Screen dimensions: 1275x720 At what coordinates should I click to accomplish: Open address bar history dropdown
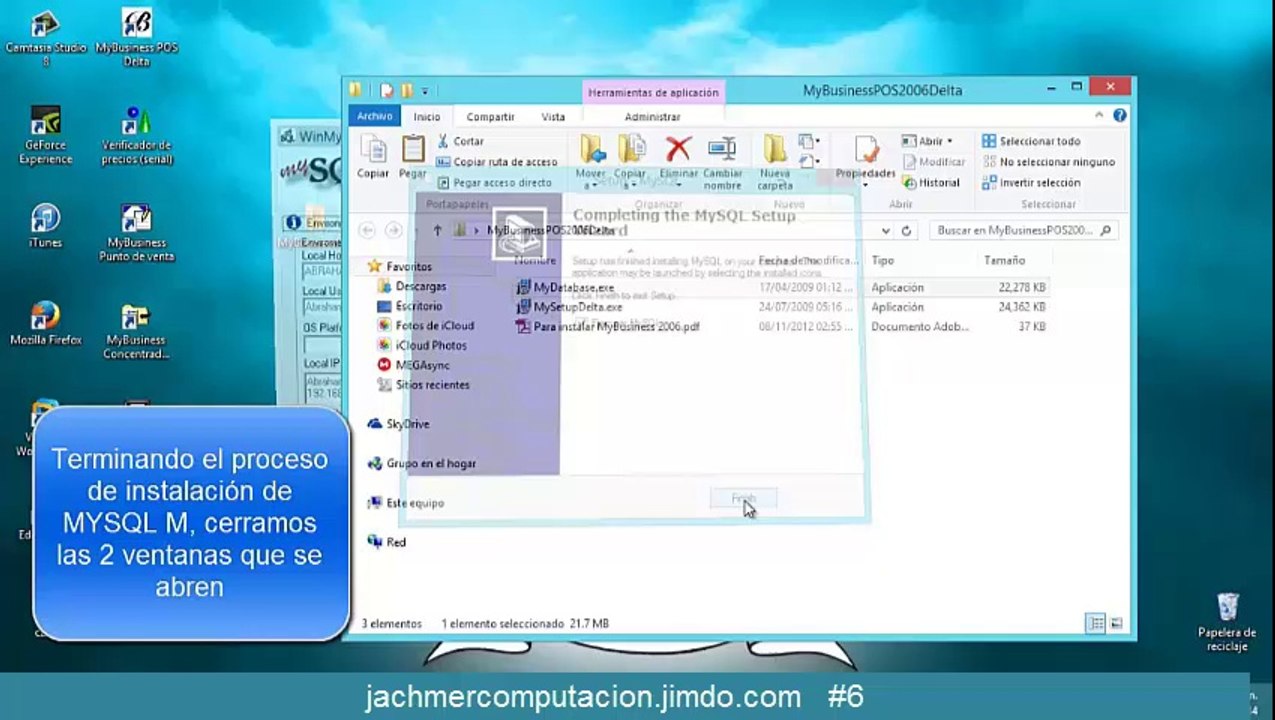(x=887, y=230)
